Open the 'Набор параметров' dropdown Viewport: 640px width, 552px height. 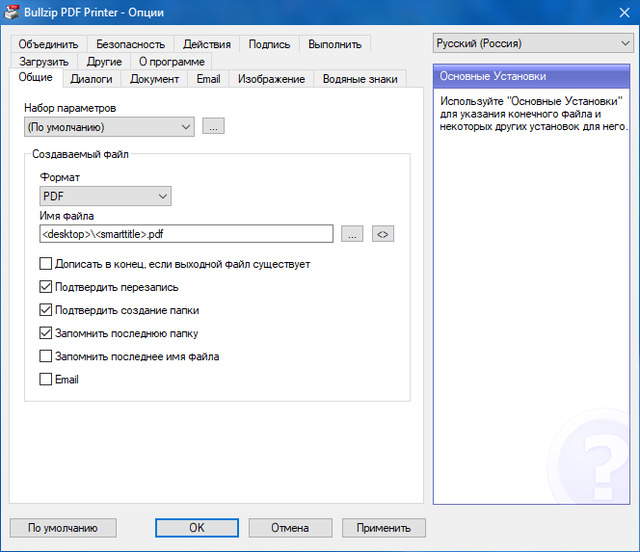coord(110,126)
